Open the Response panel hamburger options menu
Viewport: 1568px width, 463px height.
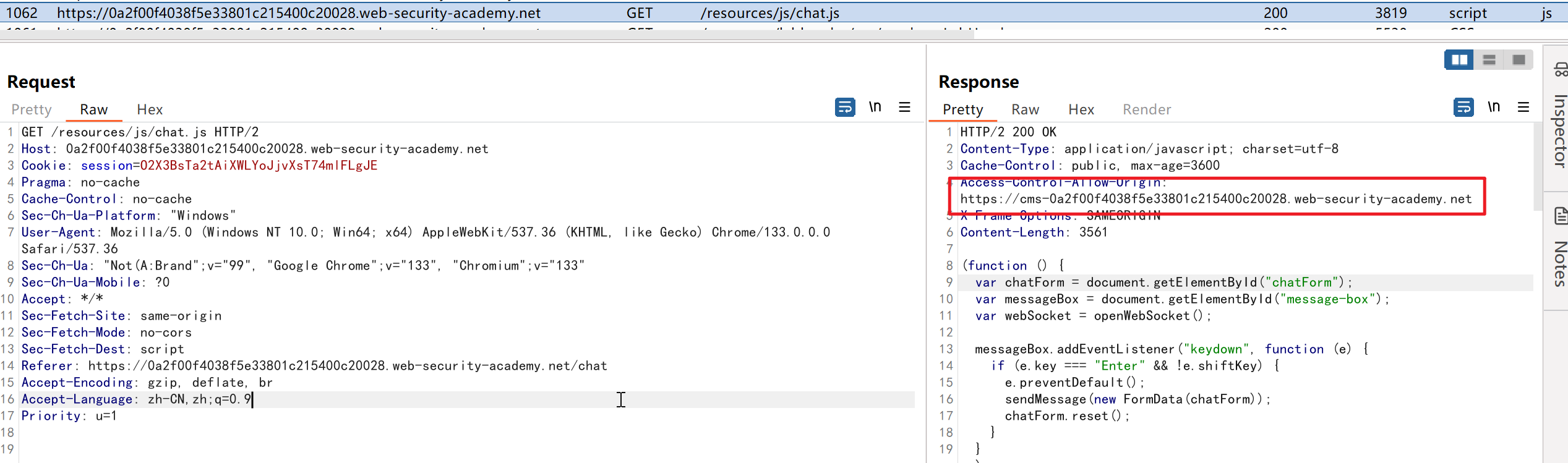coord(1523,108)
